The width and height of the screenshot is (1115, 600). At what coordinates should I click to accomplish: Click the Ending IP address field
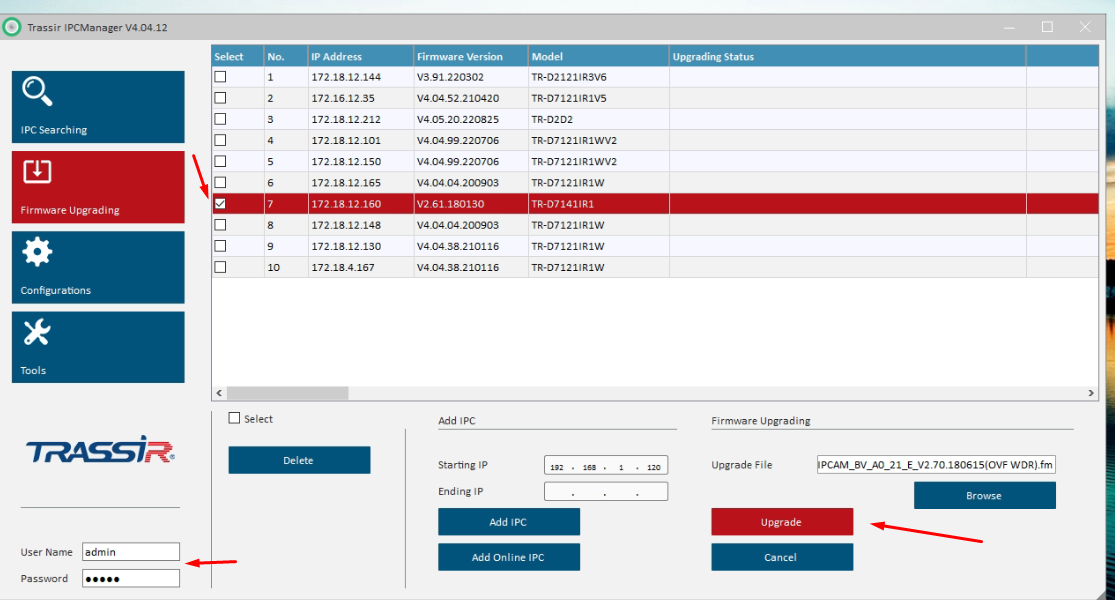(606, 492)
